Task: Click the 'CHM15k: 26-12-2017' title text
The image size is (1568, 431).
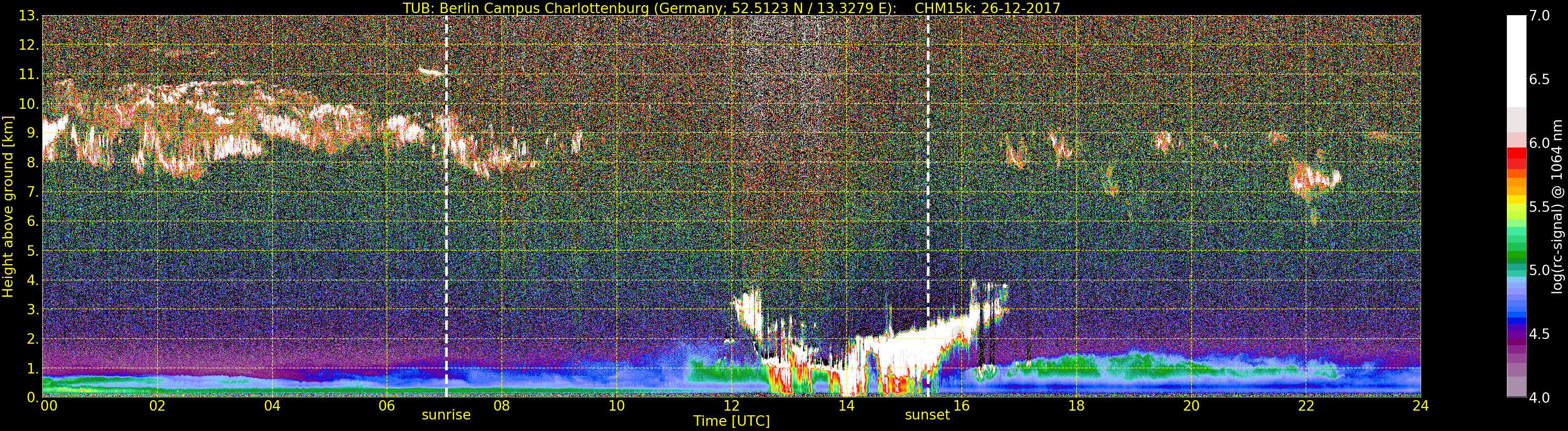Action: click(x=988, y=8)
